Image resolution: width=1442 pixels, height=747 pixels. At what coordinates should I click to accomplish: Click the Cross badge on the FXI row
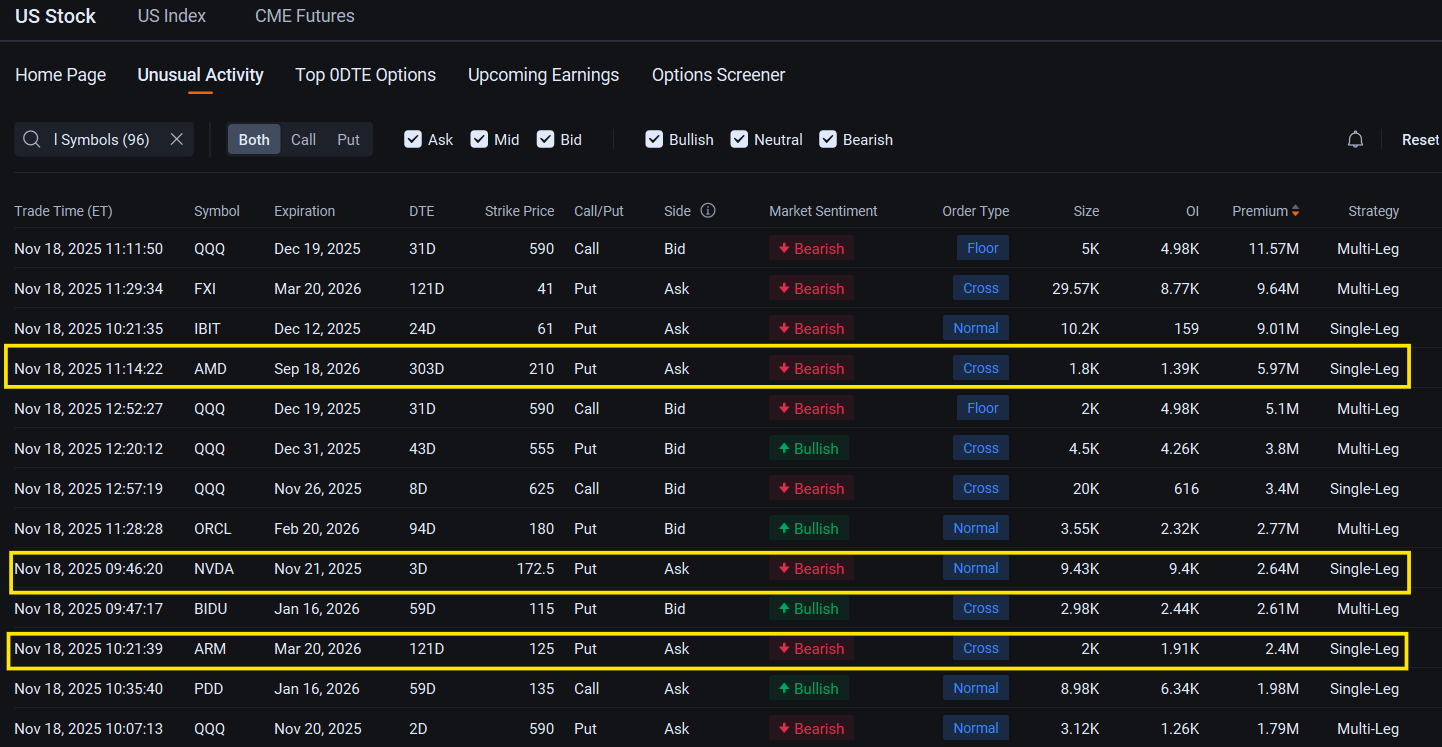(x=980, y=287)
